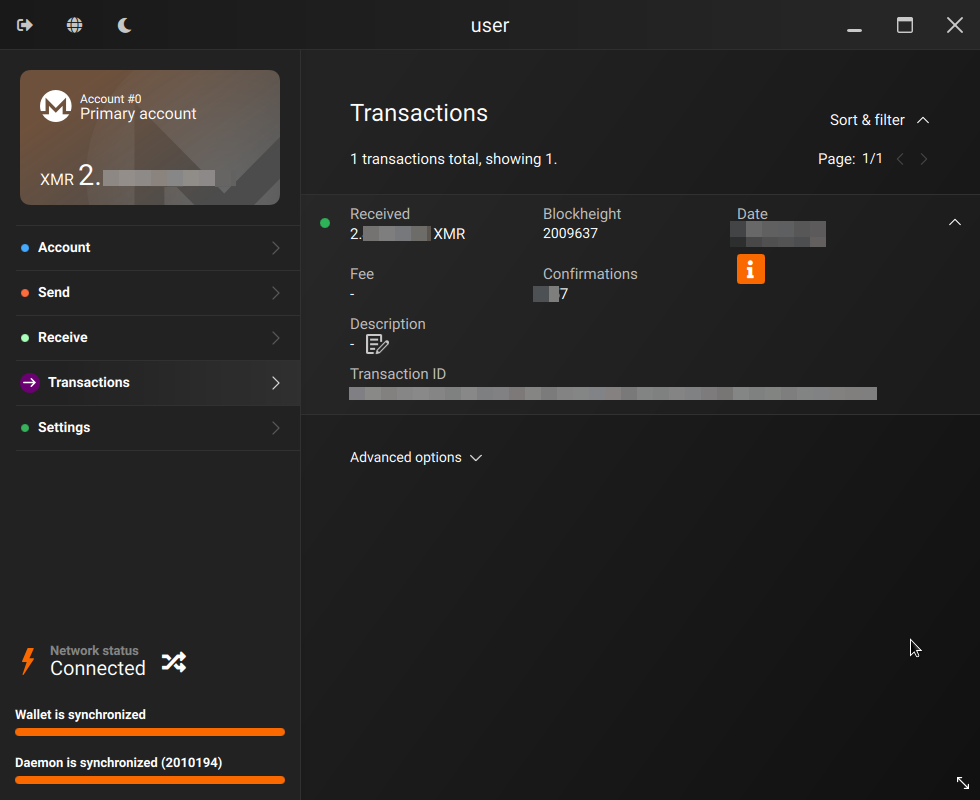Open the Account menu item

(150, 248)
